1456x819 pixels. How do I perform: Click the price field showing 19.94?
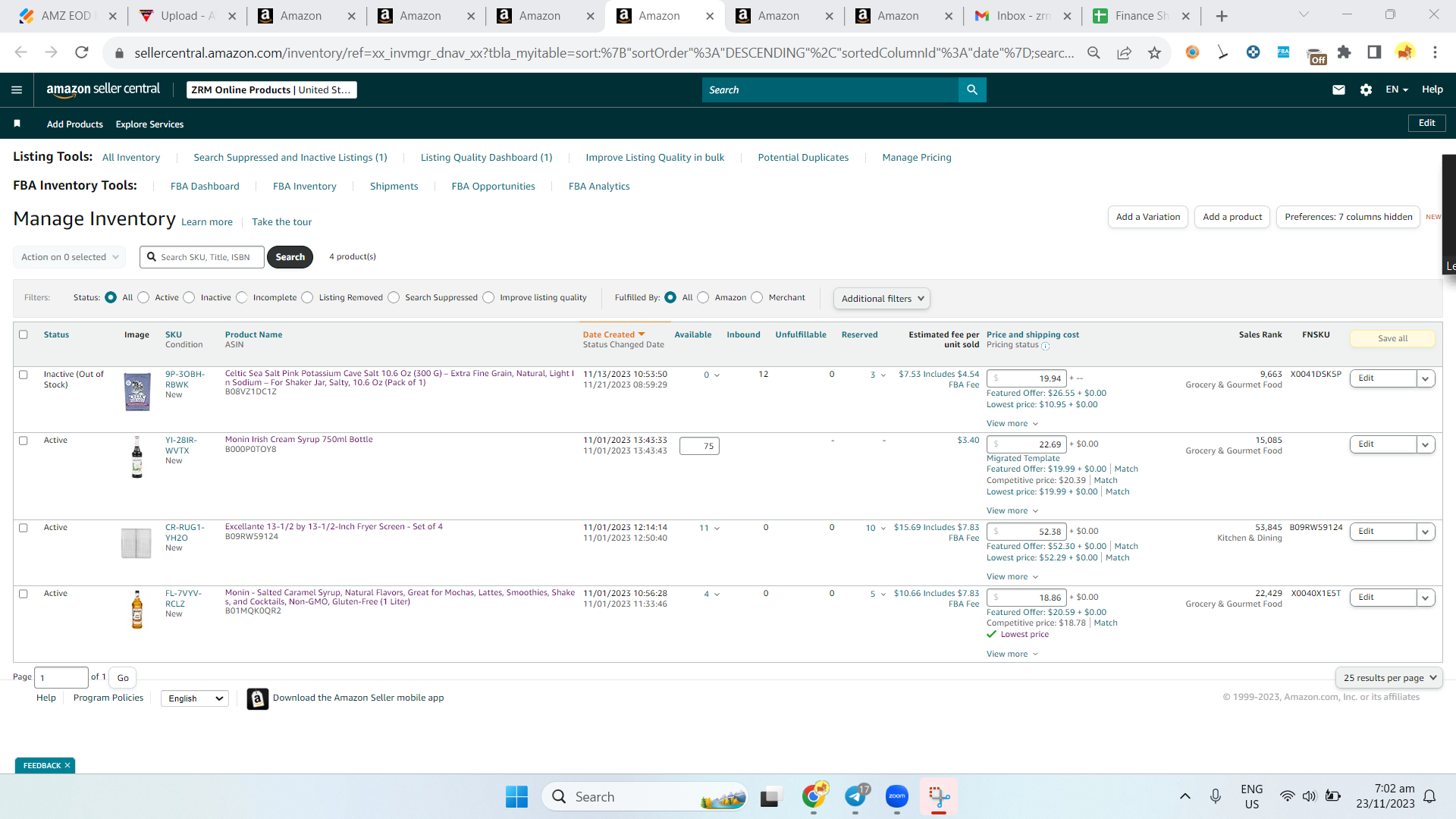click(x=1027, y=378)
